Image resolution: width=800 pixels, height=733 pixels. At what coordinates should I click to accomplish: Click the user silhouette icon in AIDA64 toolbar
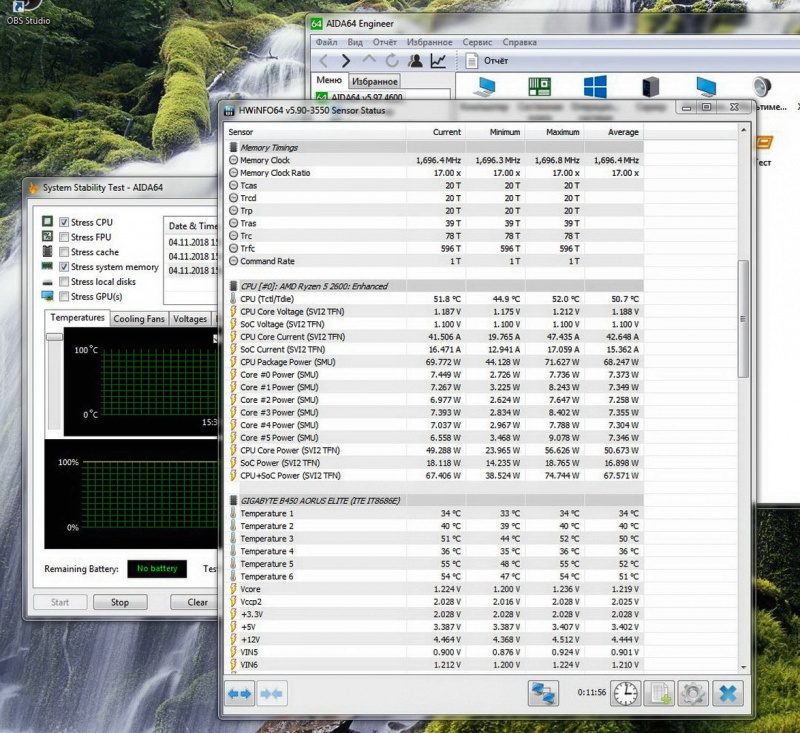tap(415, 61)
